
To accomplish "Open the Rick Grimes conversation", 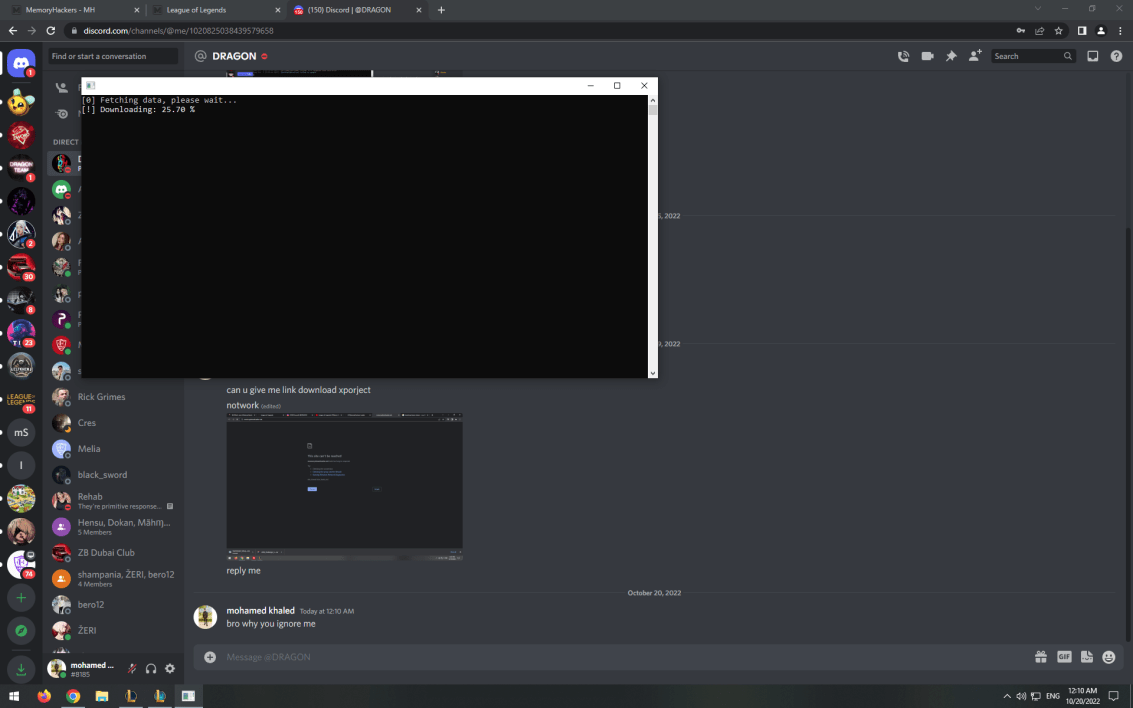I will click(113, 397).
